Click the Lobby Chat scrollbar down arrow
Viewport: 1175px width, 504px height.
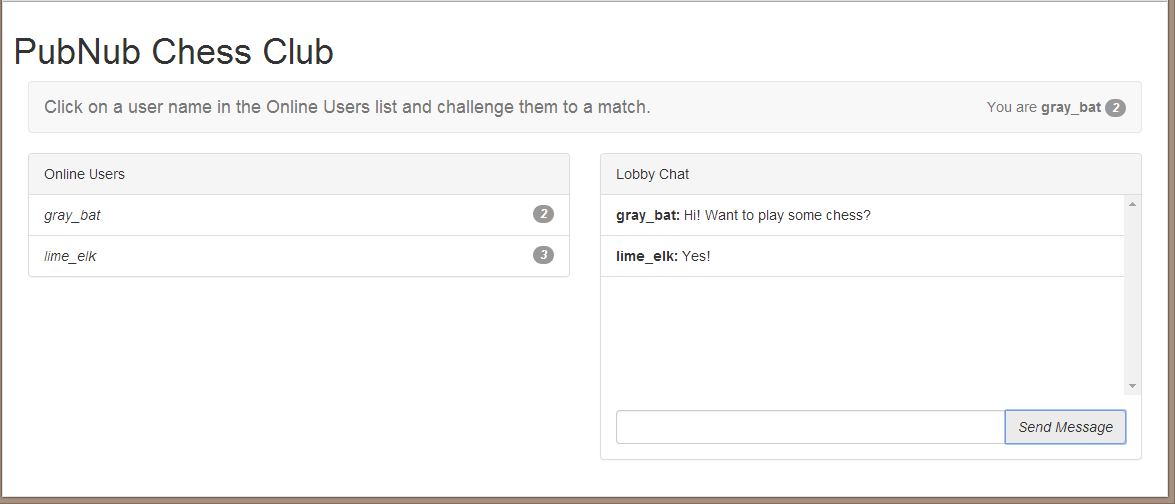click(1132, 386)
